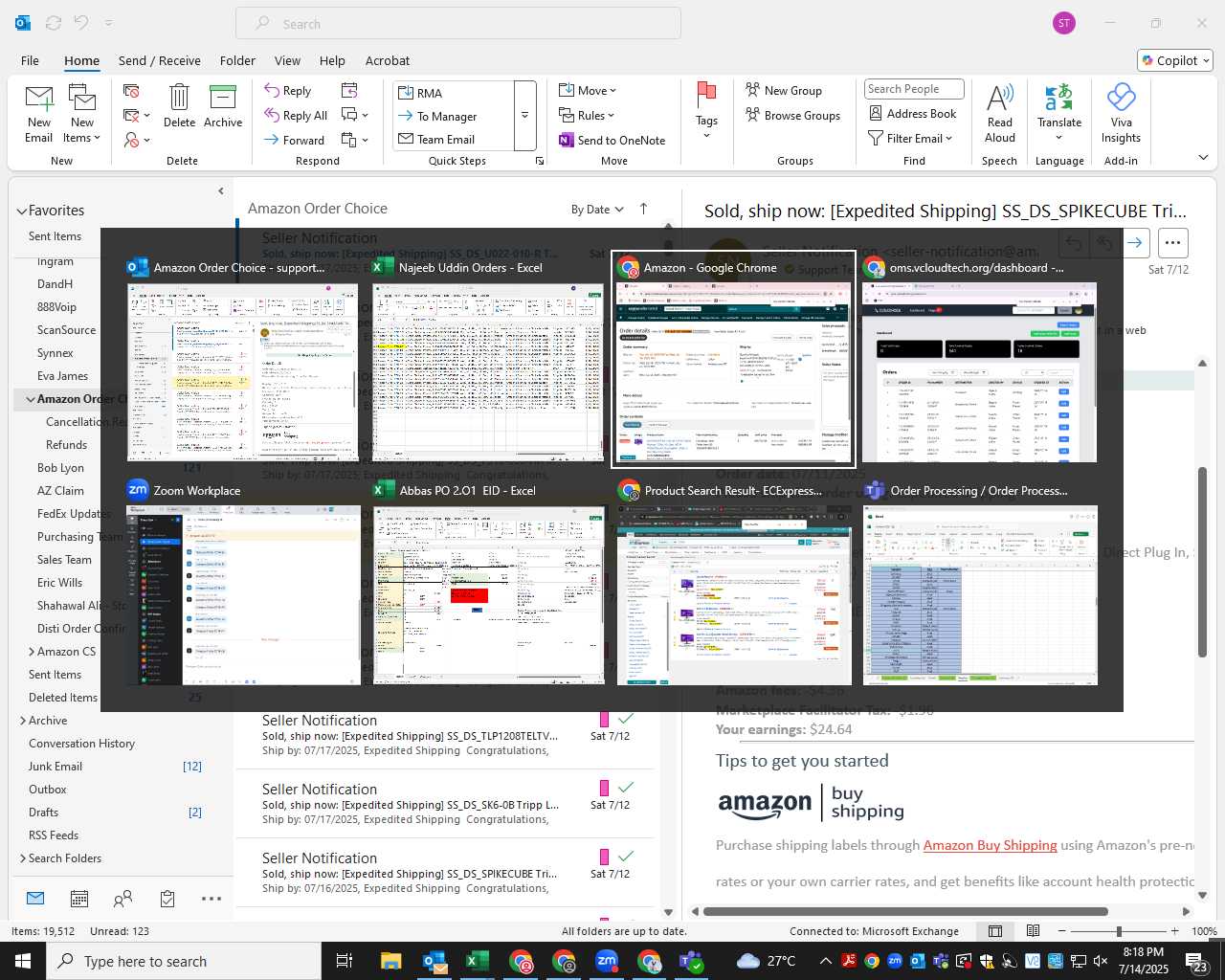
Task: Open File Explorer from the taskbar
Action: click(390, 961)
